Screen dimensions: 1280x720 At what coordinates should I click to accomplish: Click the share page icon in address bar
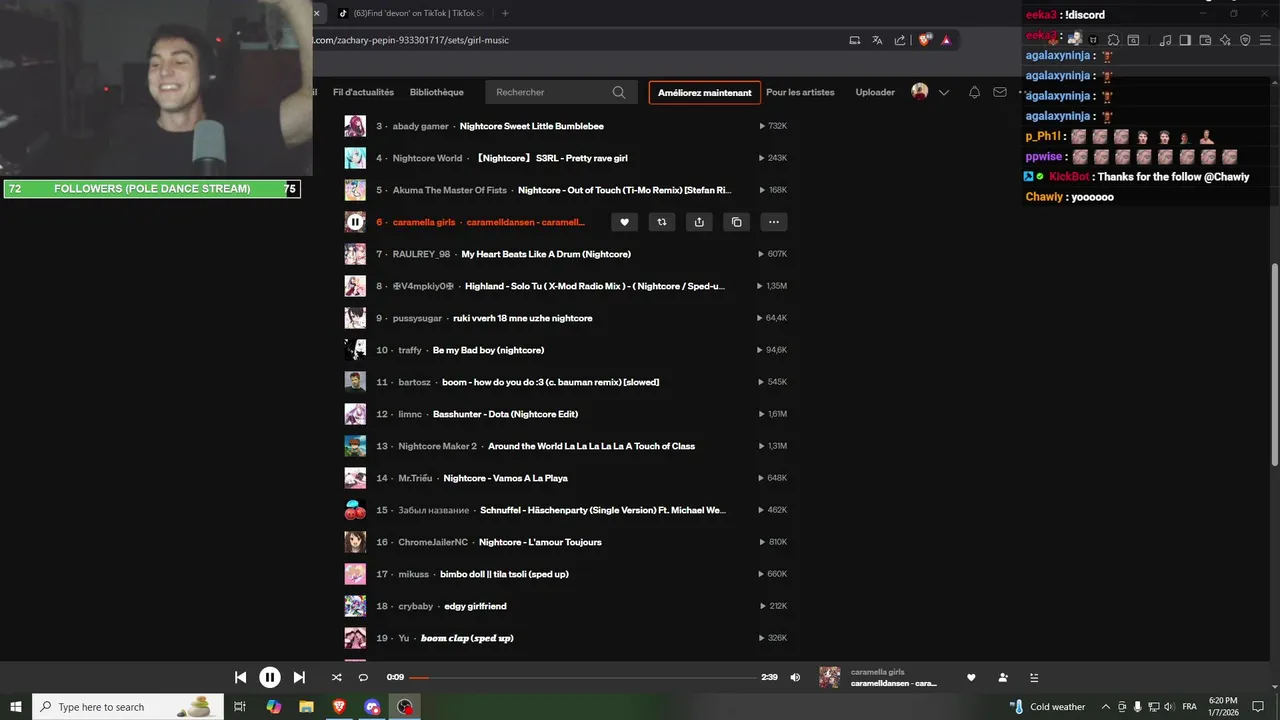coord(900,40)
